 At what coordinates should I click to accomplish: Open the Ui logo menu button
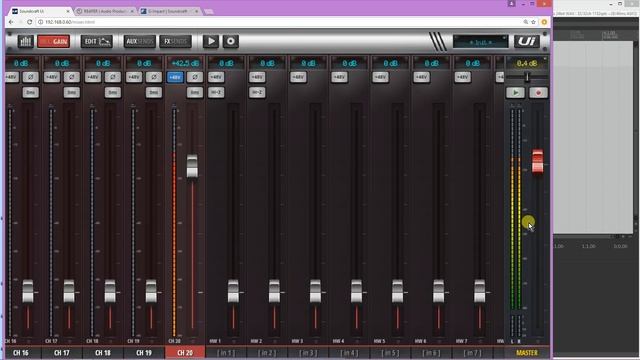[x=527, y=41]
